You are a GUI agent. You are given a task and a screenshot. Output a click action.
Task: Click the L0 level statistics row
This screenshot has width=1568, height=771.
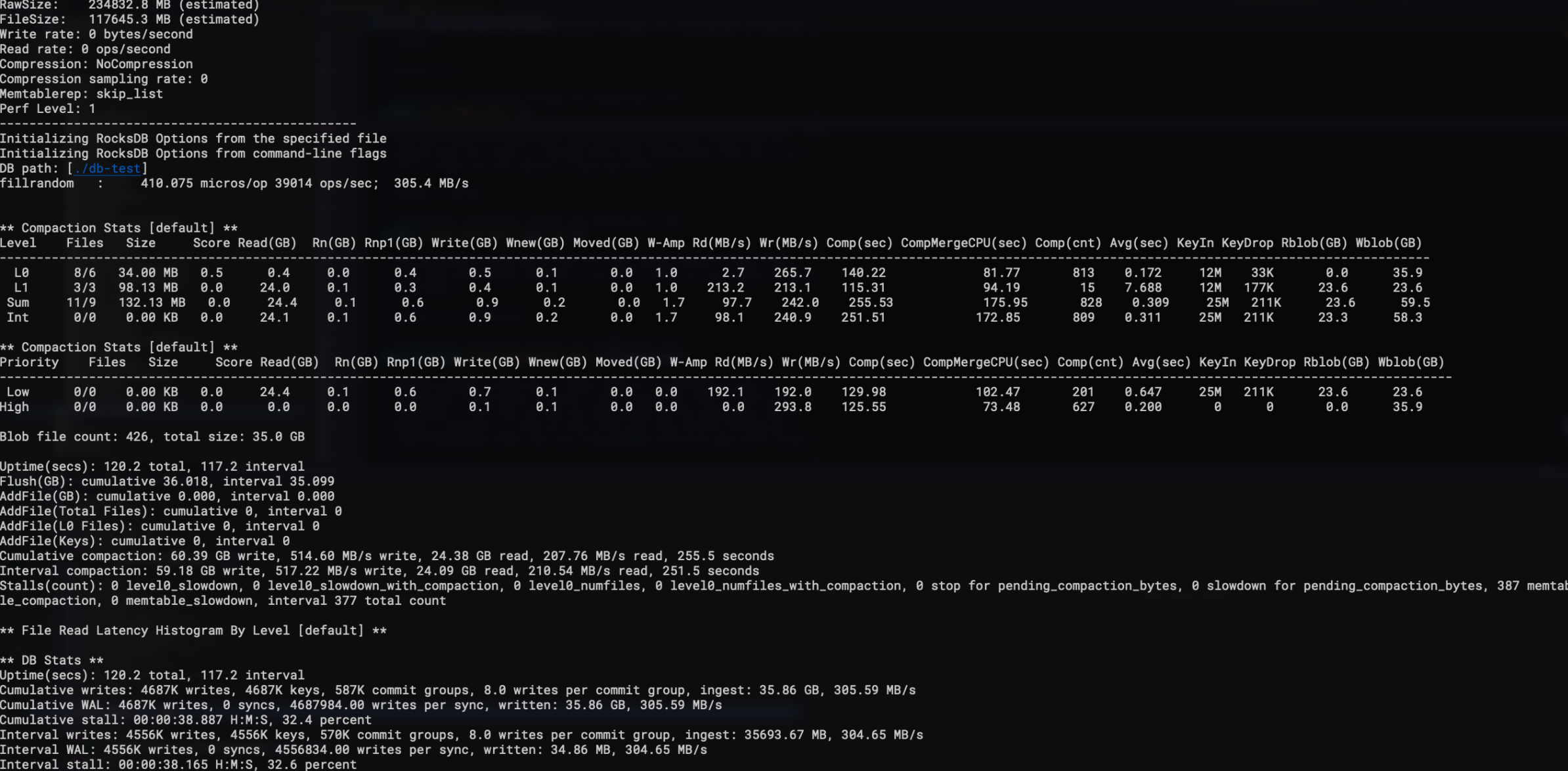[394, 272]
